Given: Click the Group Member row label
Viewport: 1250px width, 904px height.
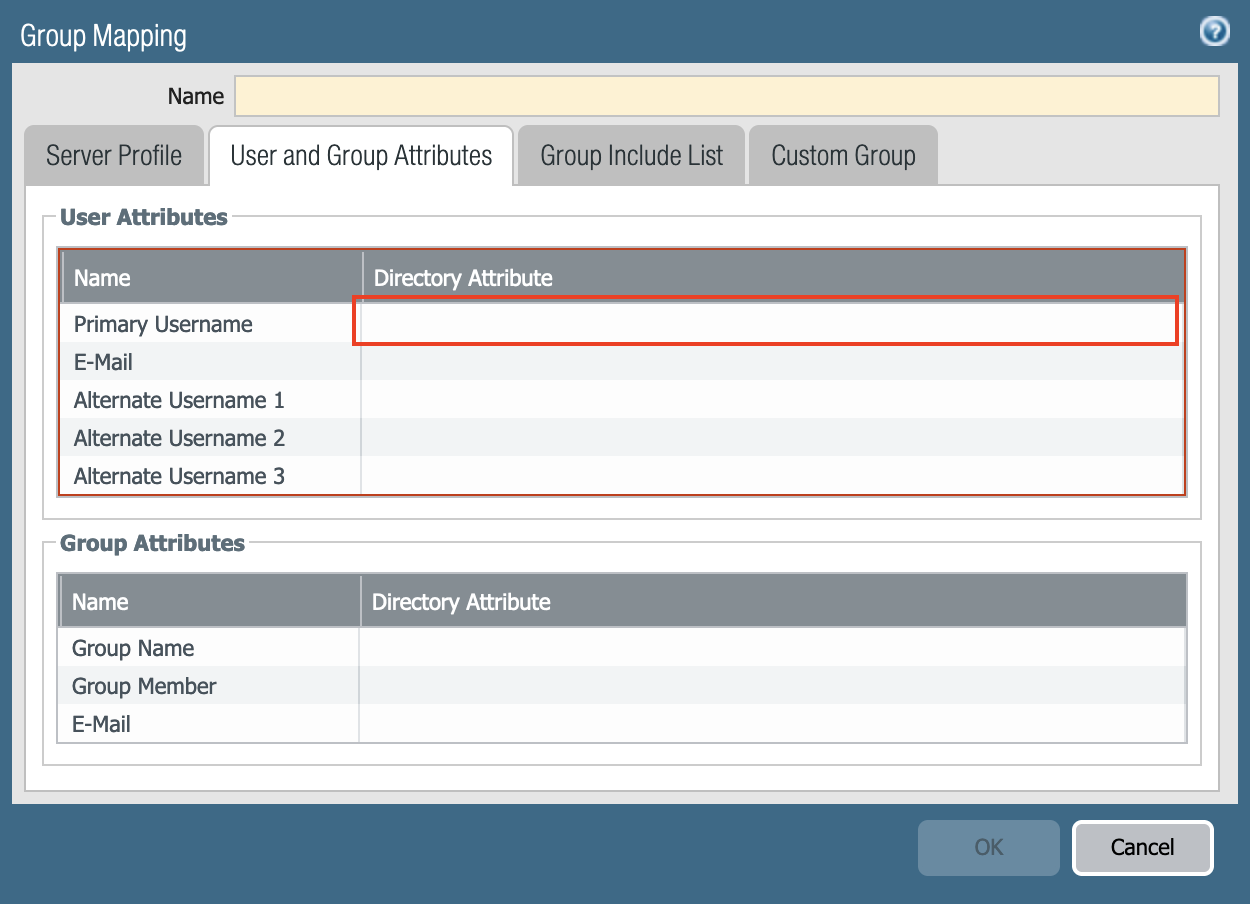Looking at the screenshot, I should pos(144,686).
